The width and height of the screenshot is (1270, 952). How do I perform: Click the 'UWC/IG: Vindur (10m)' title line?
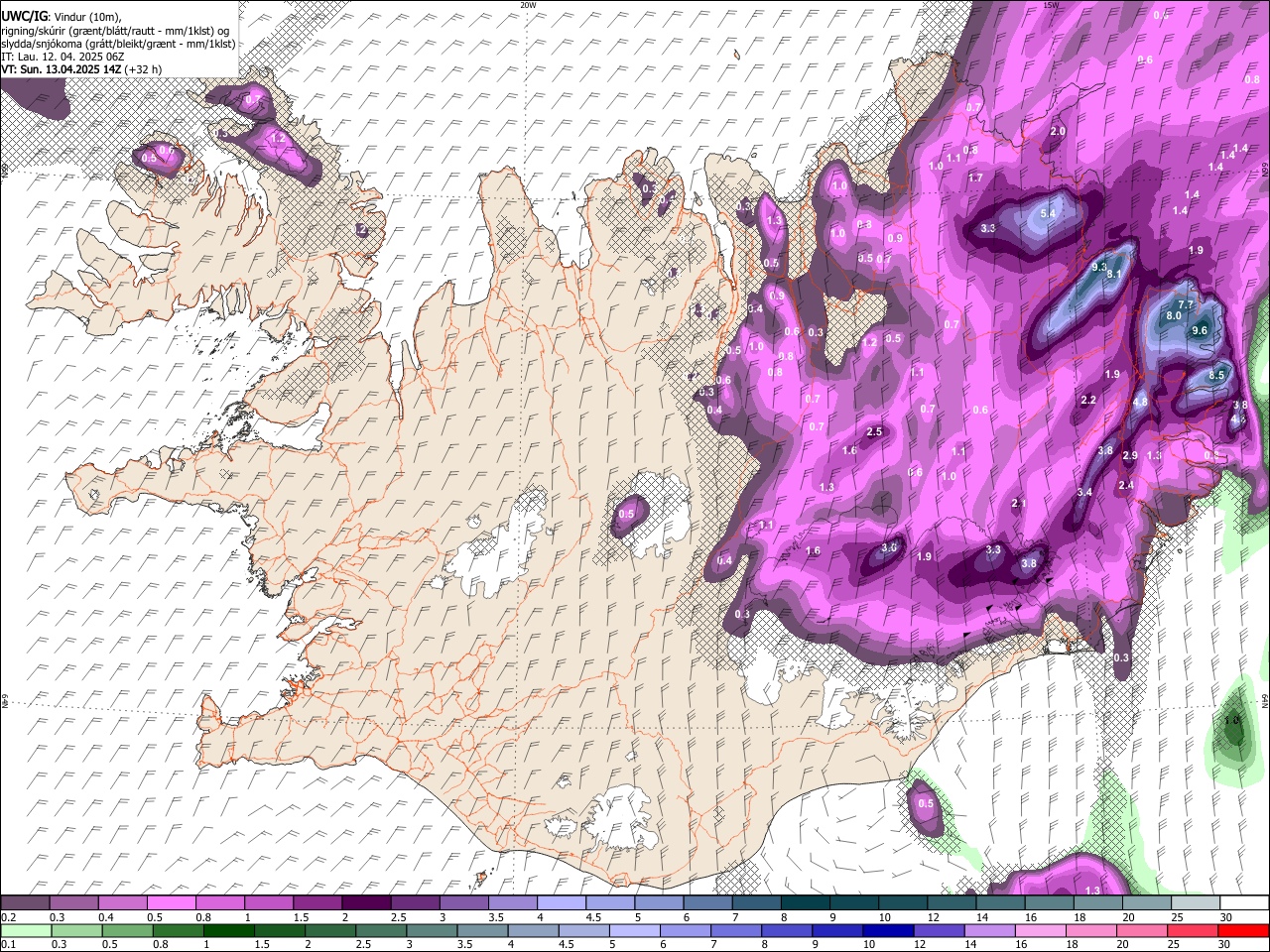pyautogui.click(x=62, y=16)
